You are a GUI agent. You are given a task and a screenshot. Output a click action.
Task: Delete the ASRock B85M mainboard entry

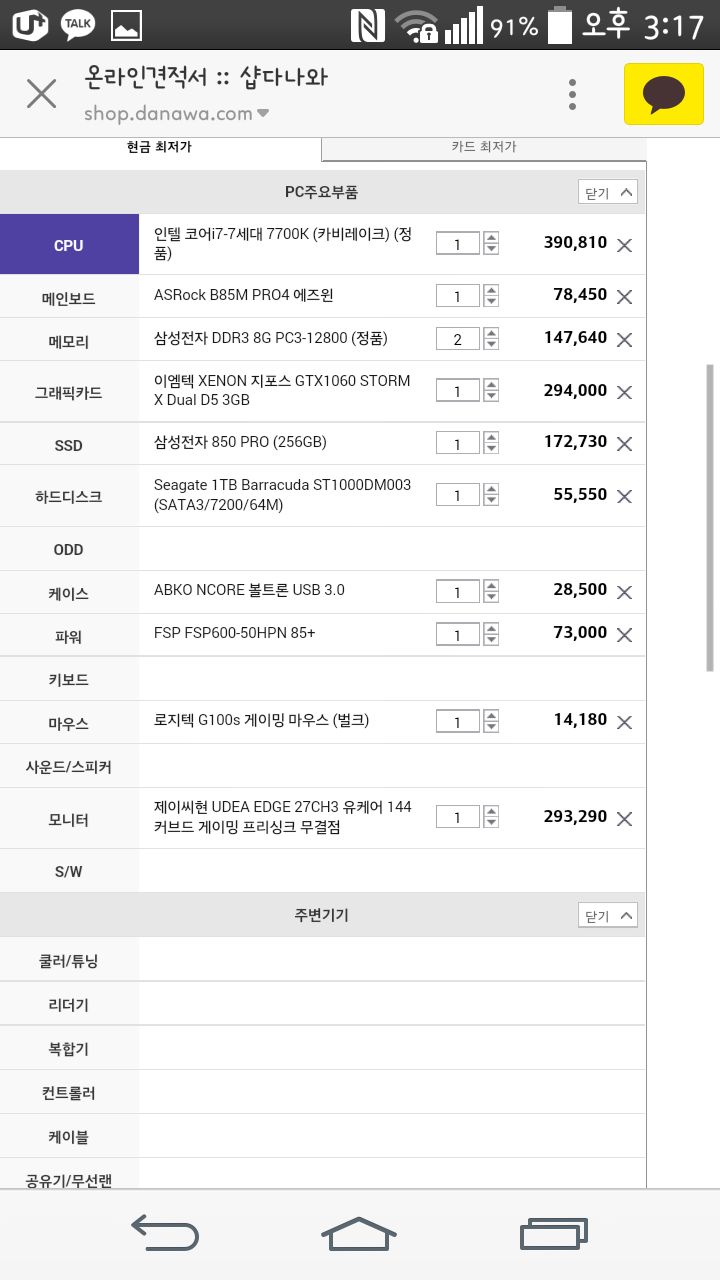tap(625, 297)
